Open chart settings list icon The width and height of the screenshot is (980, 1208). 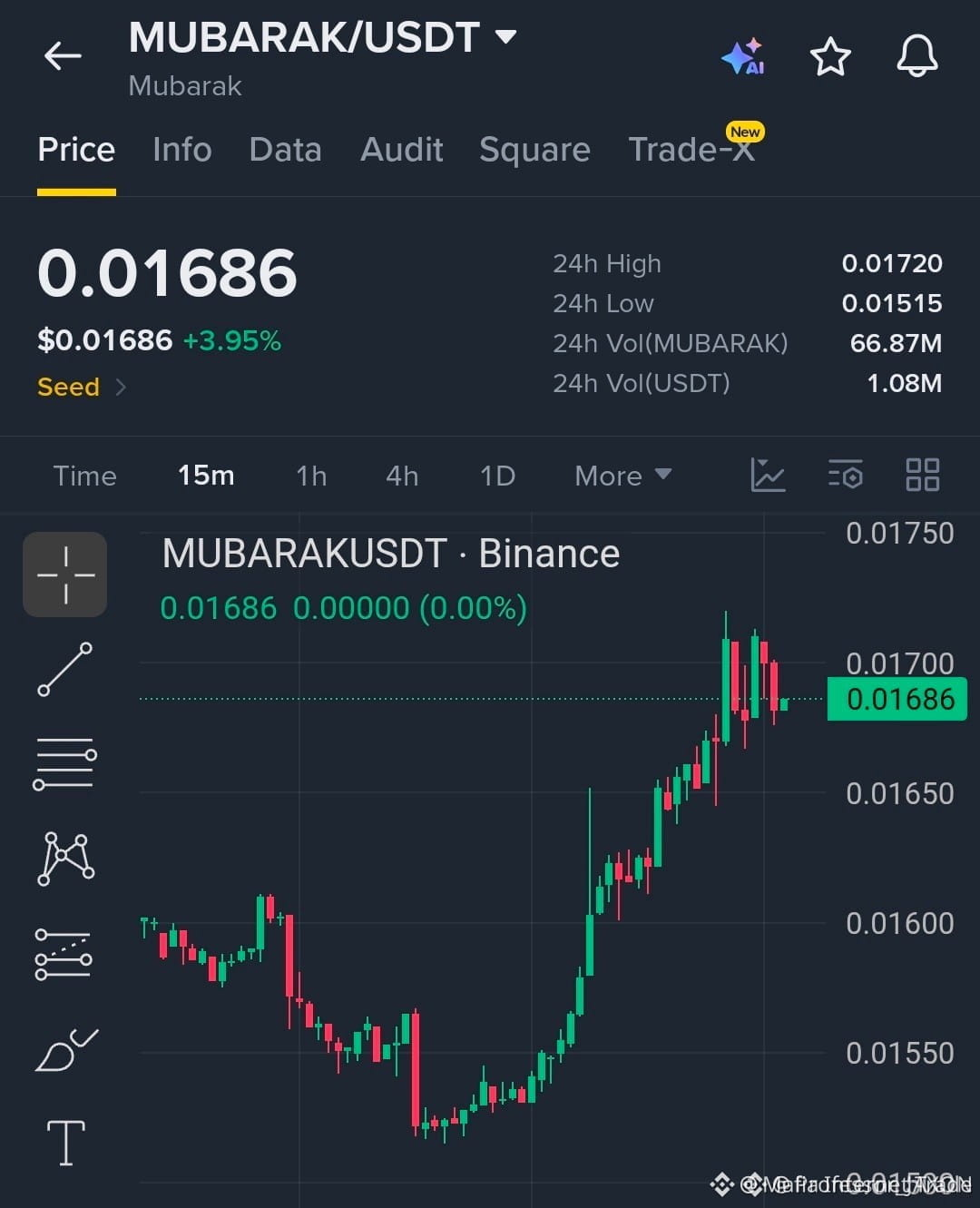846,475
